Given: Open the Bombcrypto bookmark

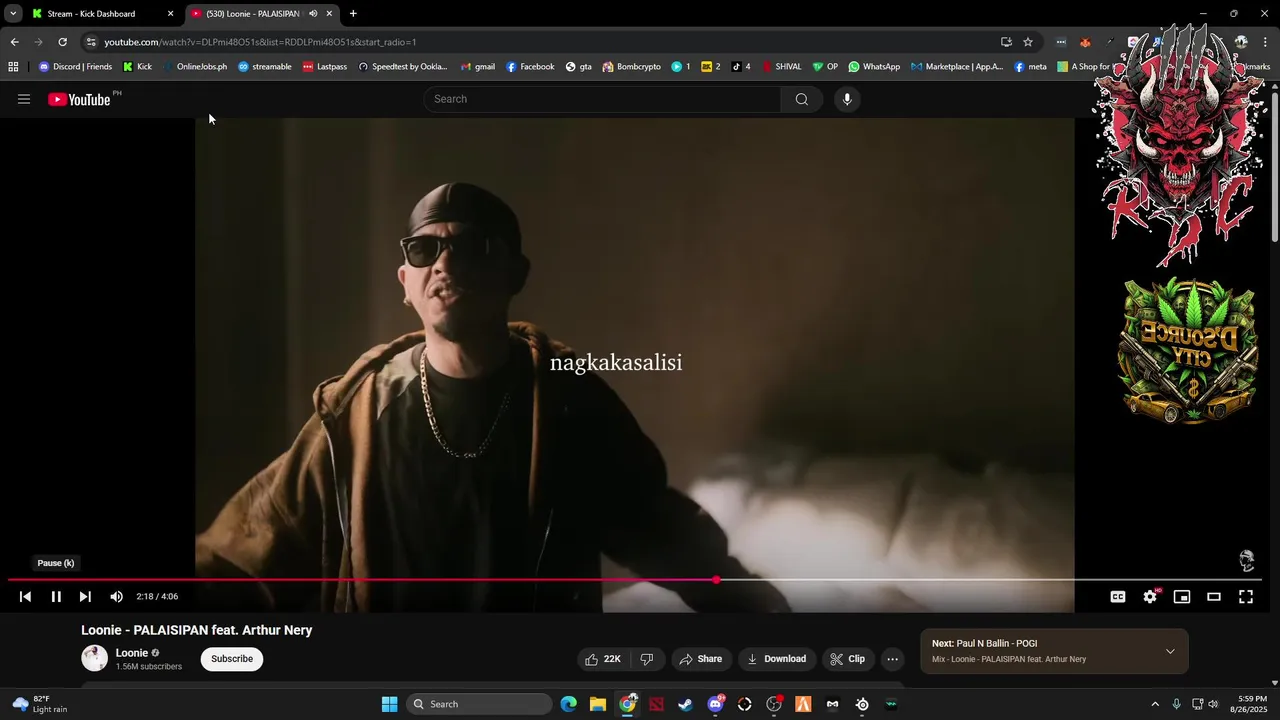Looking at the screenshot, I should [x=631, y=67].
